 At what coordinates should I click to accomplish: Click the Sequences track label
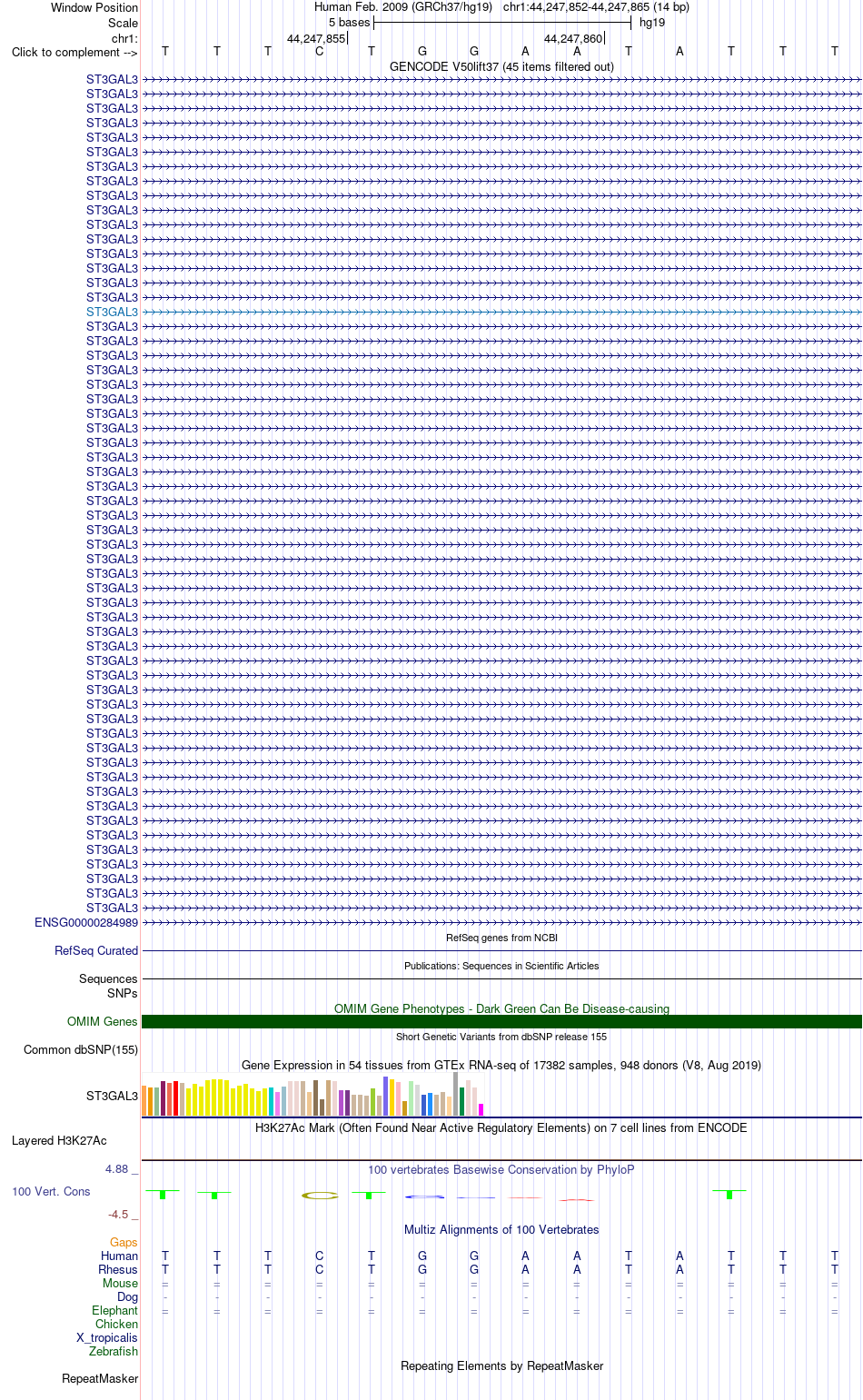(108, 979)
